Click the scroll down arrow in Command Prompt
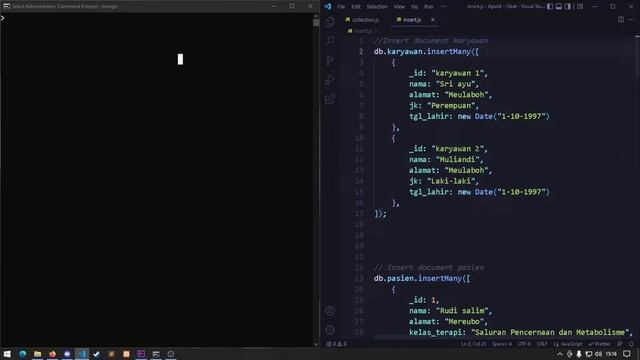Screen dimensions: 640x360 316,344
